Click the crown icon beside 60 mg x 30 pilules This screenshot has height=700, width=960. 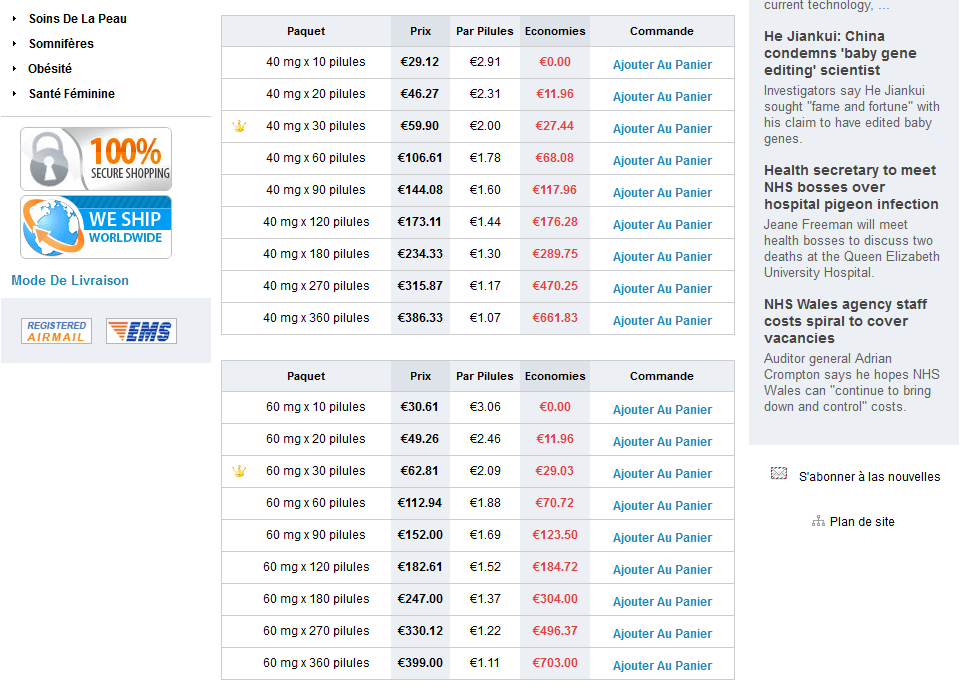pyautogui.click(x=239, y=471)
